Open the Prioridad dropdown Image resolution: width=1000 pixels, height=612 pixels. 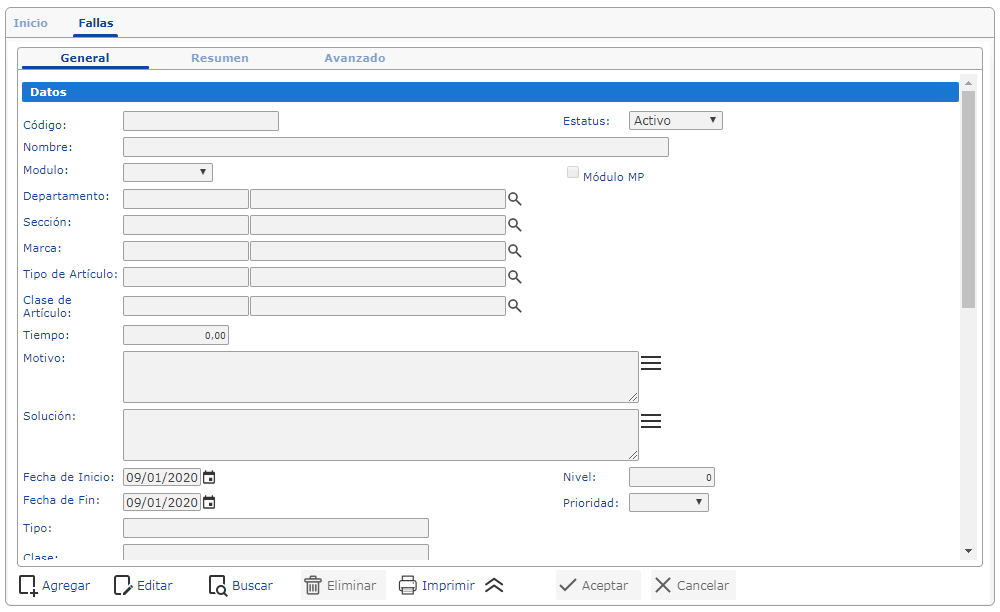tap(668, 502)
